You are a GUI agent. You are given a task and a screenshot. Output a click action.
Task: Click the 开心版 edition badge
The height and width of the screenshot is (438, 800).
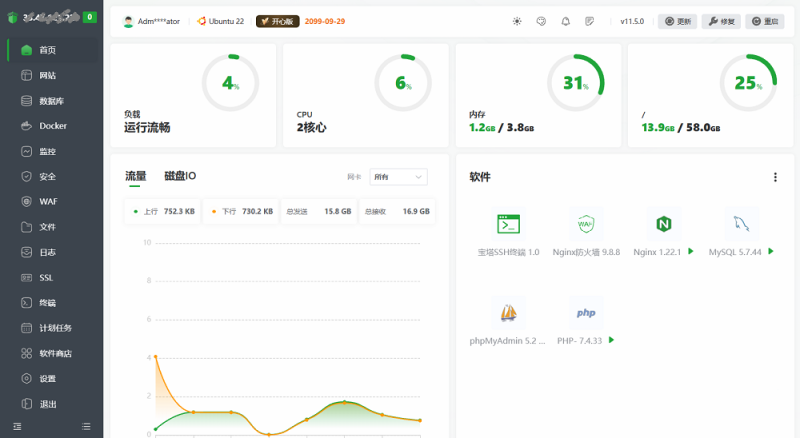click(278, 21)
